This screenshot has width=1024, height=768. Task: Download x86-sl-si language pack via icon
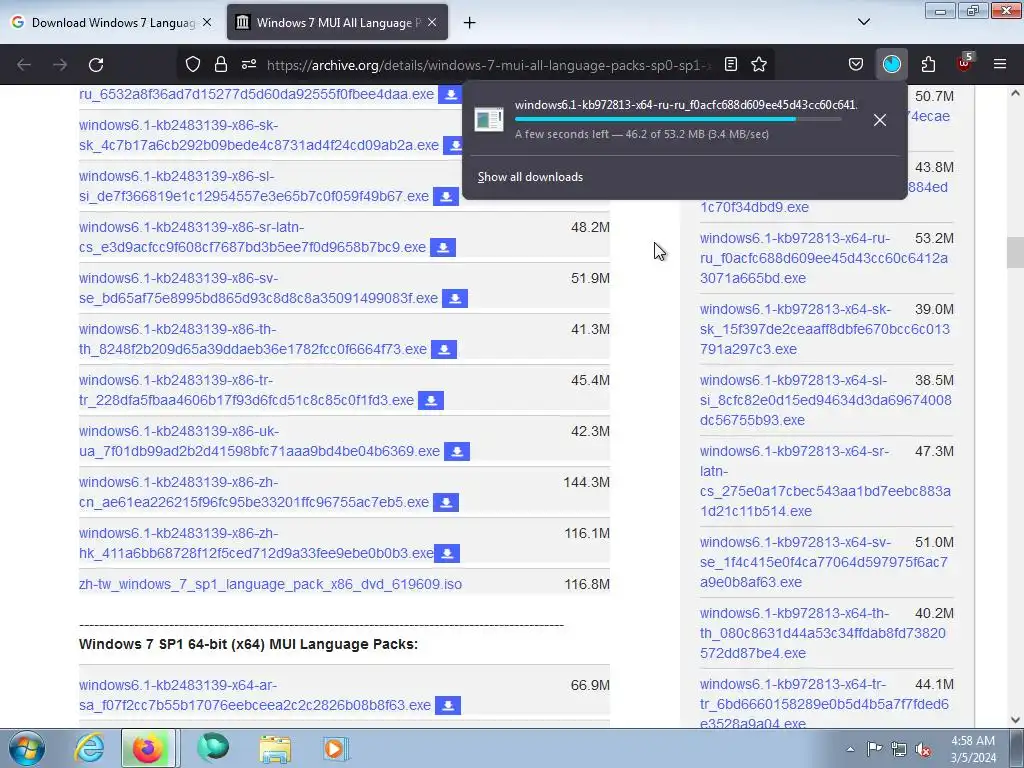point(446,197)
